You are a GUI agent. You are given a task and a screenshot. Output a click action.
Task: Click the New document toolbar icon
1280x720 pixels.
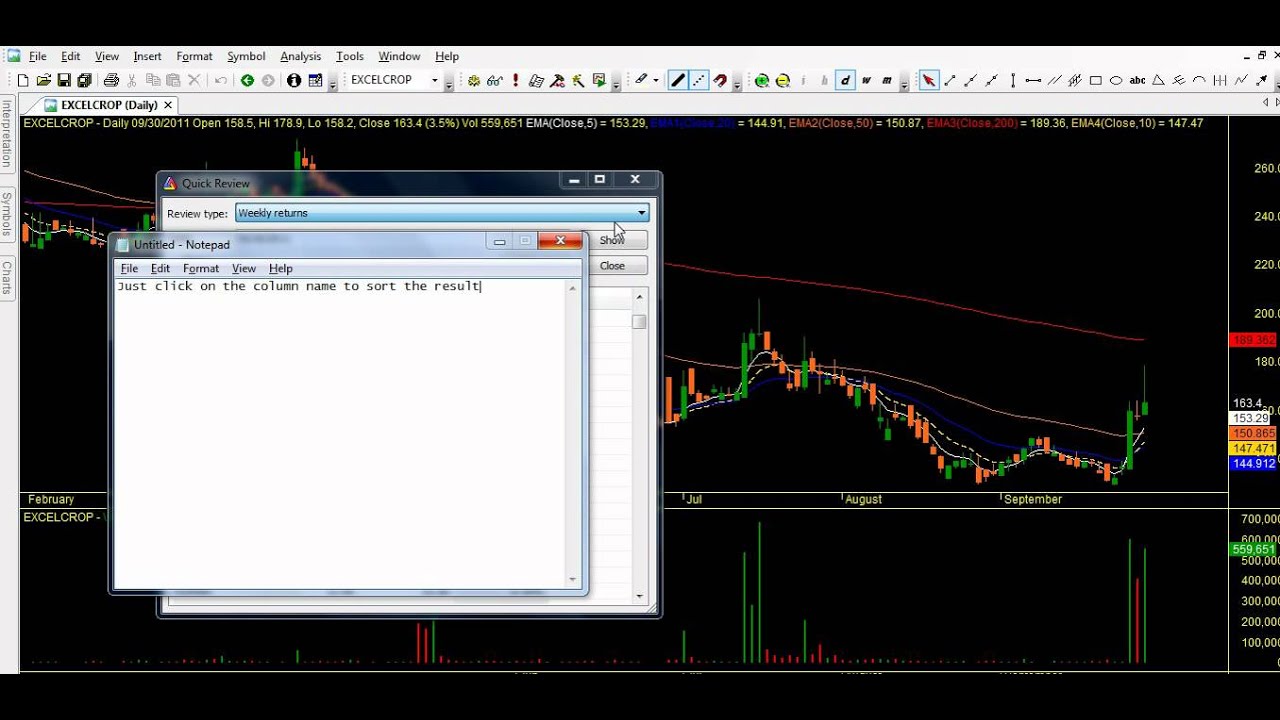pyautogui.click(x=22, y=80)
